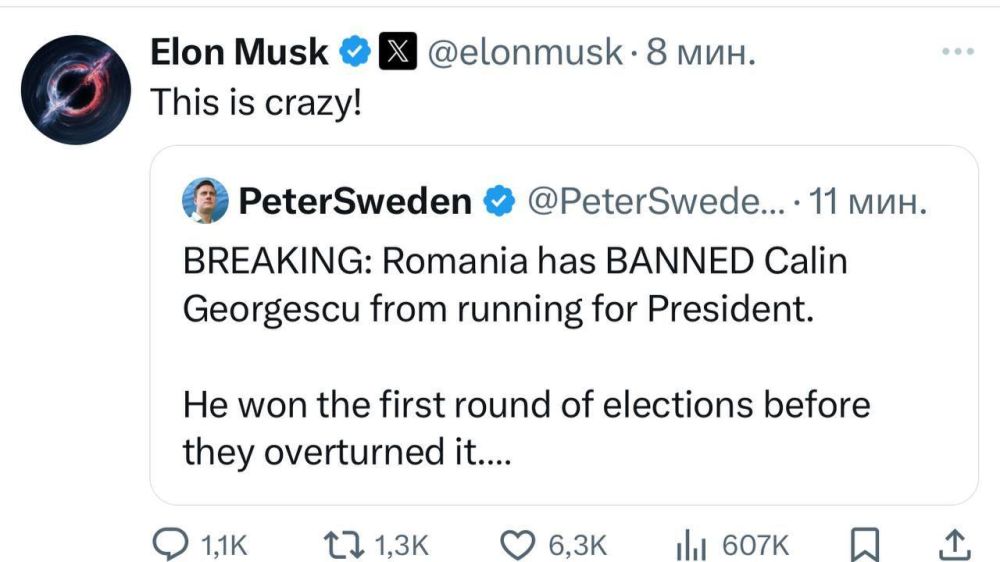This screenshot has height=562, width=1000.
Task: Click the "This is crazy!" post text
Action: 255,102
